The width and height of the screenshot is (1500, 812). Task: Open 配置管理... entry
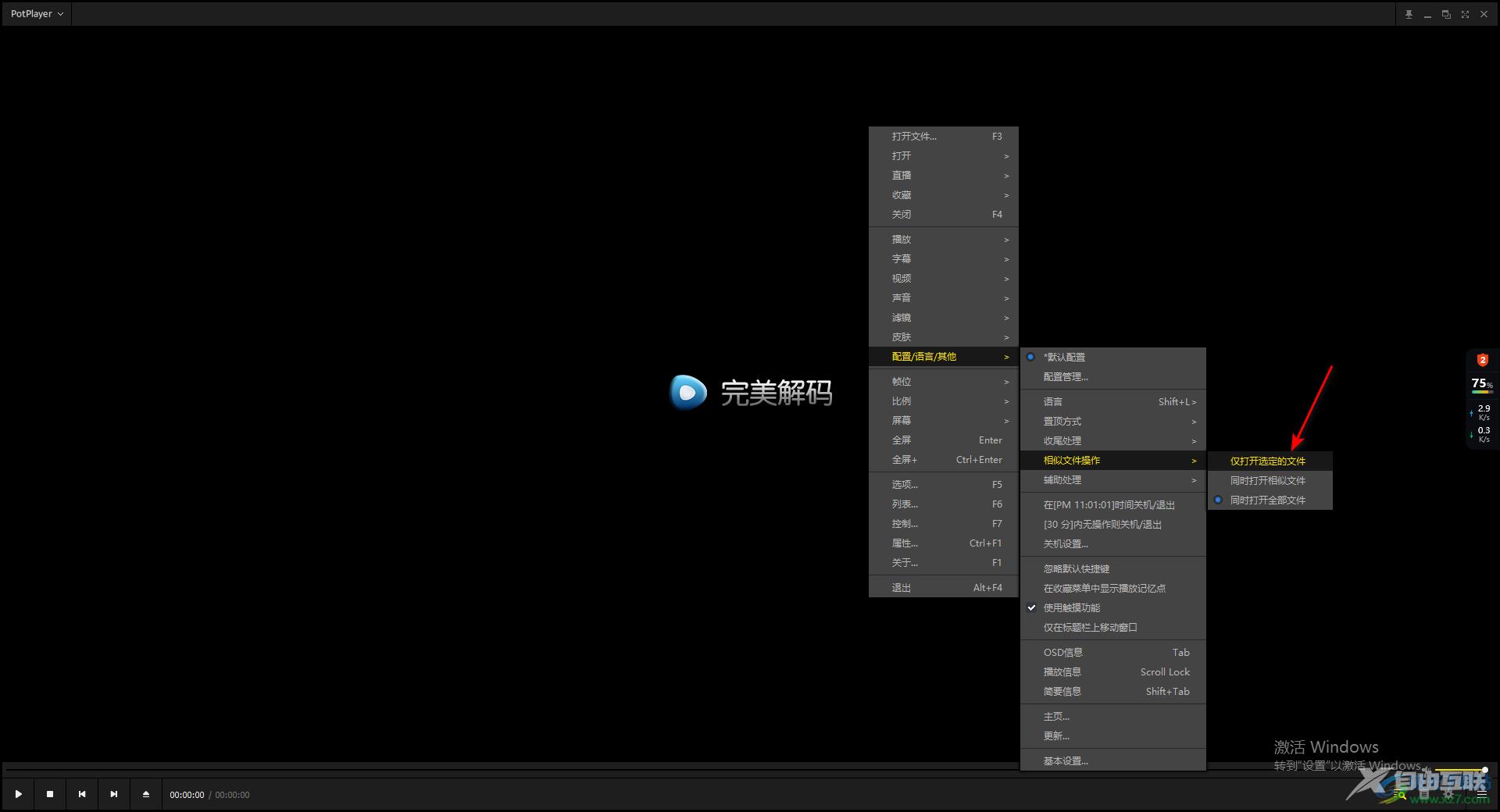tap(1113, 376)
